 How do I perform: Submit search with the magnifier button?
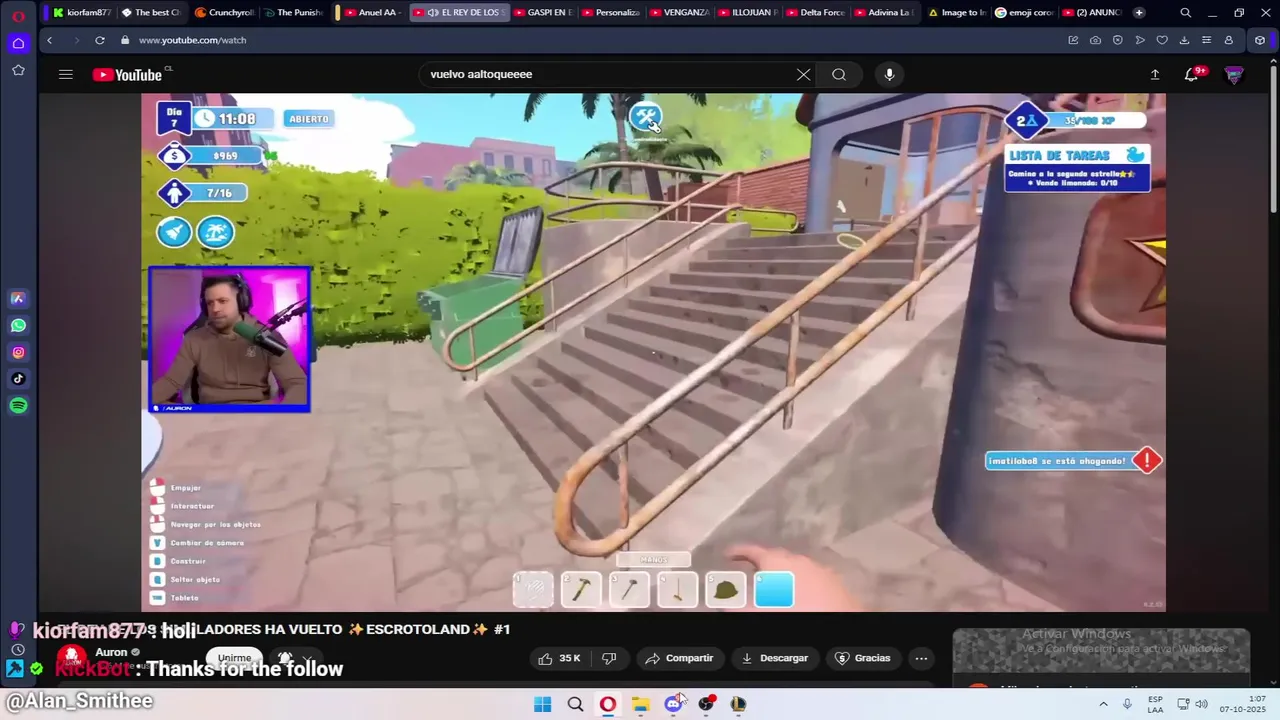[839, 74]
